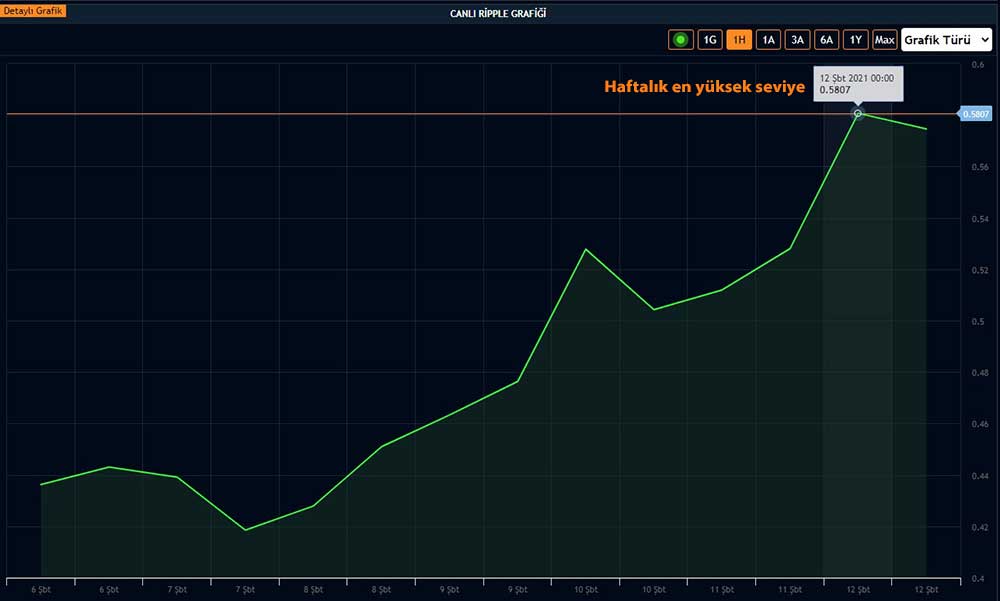Viewport: 1000px width, 601px height.
Task: Open the Grafik Türü dropdown
Action: 946,40
